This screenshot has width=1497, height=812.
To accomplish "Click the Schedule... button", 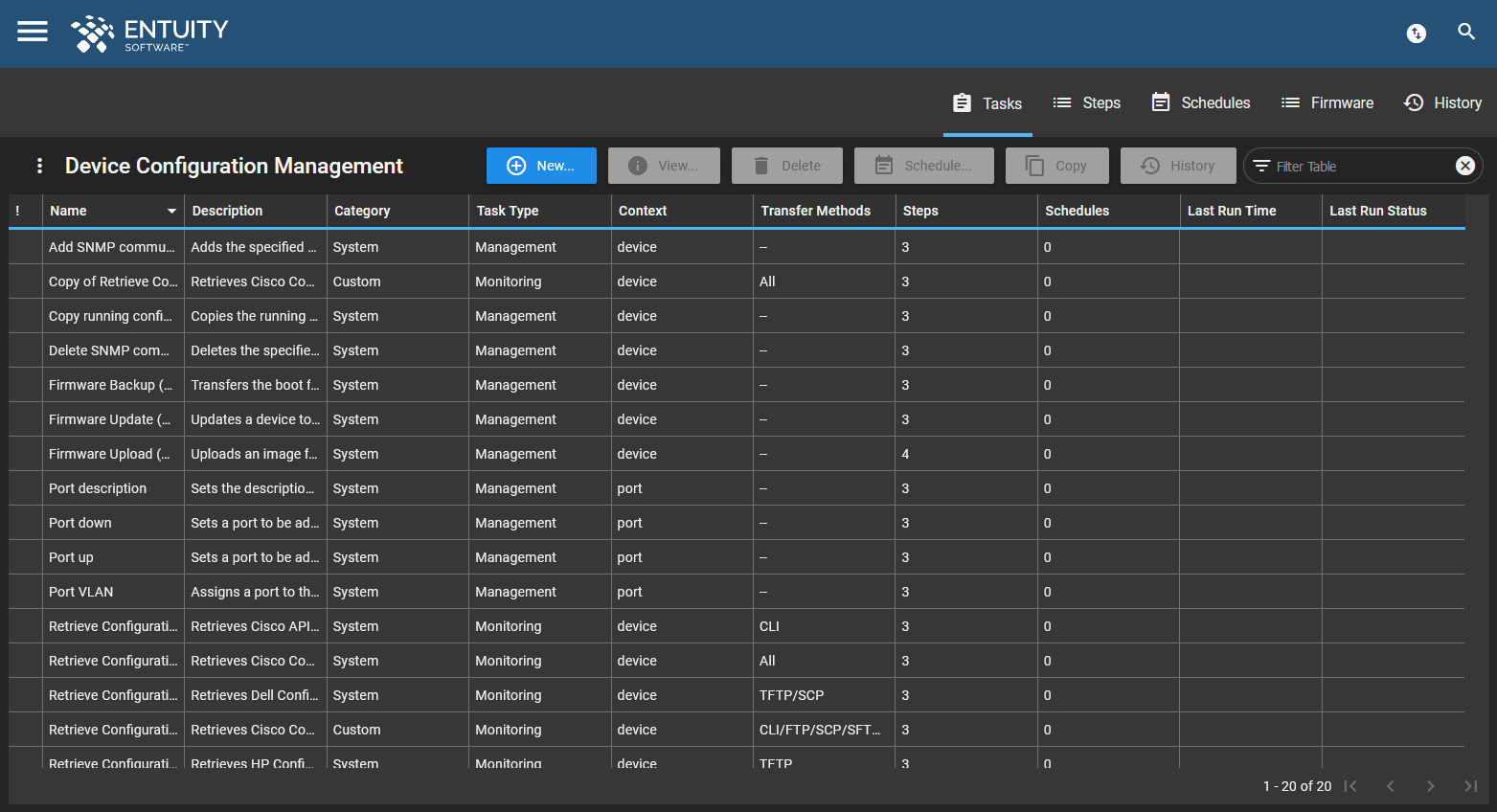I will pos(924,166).
